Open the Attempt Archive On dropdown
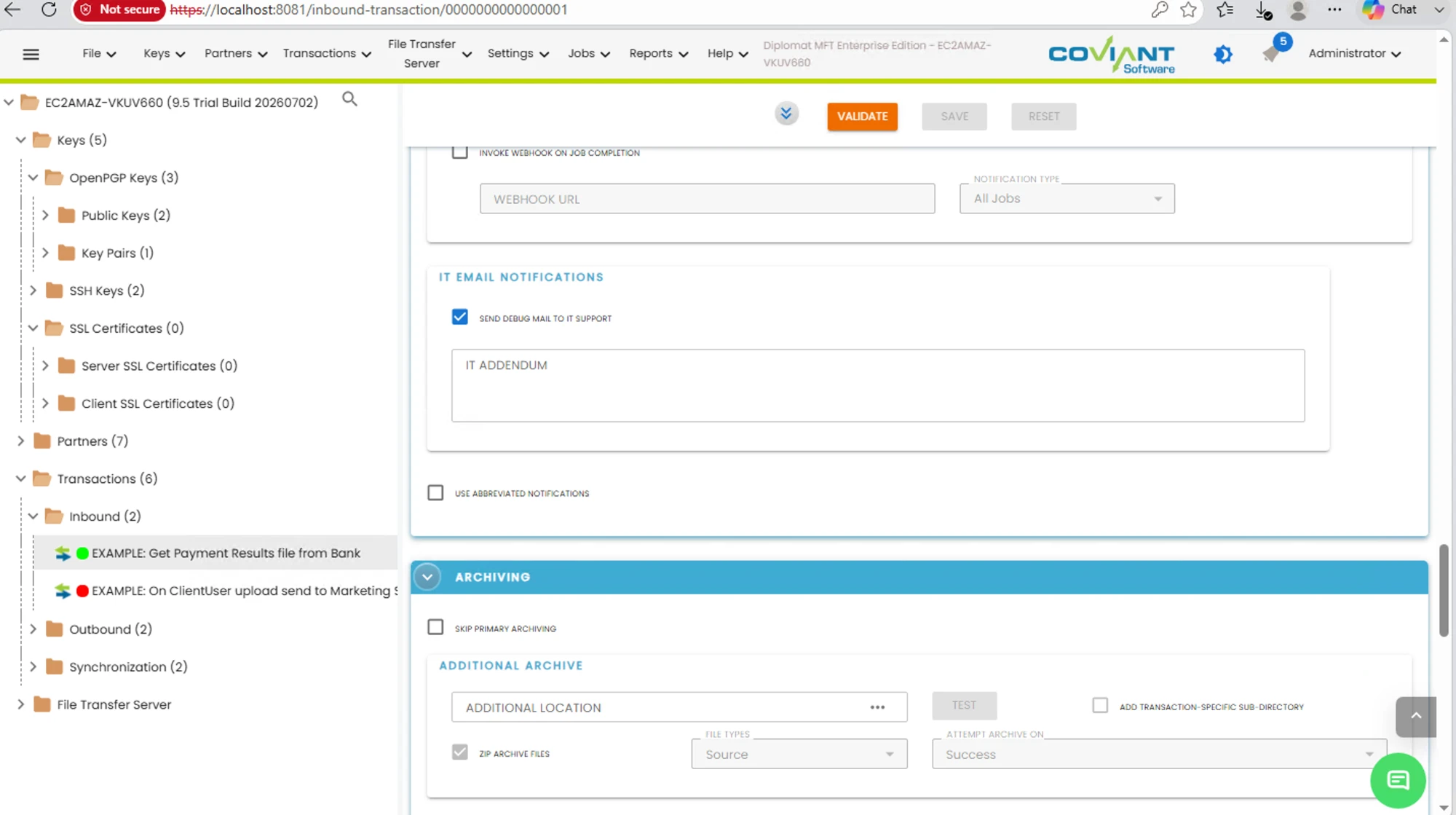Viewport: 1456px width, 815px height. [1159, 754]
